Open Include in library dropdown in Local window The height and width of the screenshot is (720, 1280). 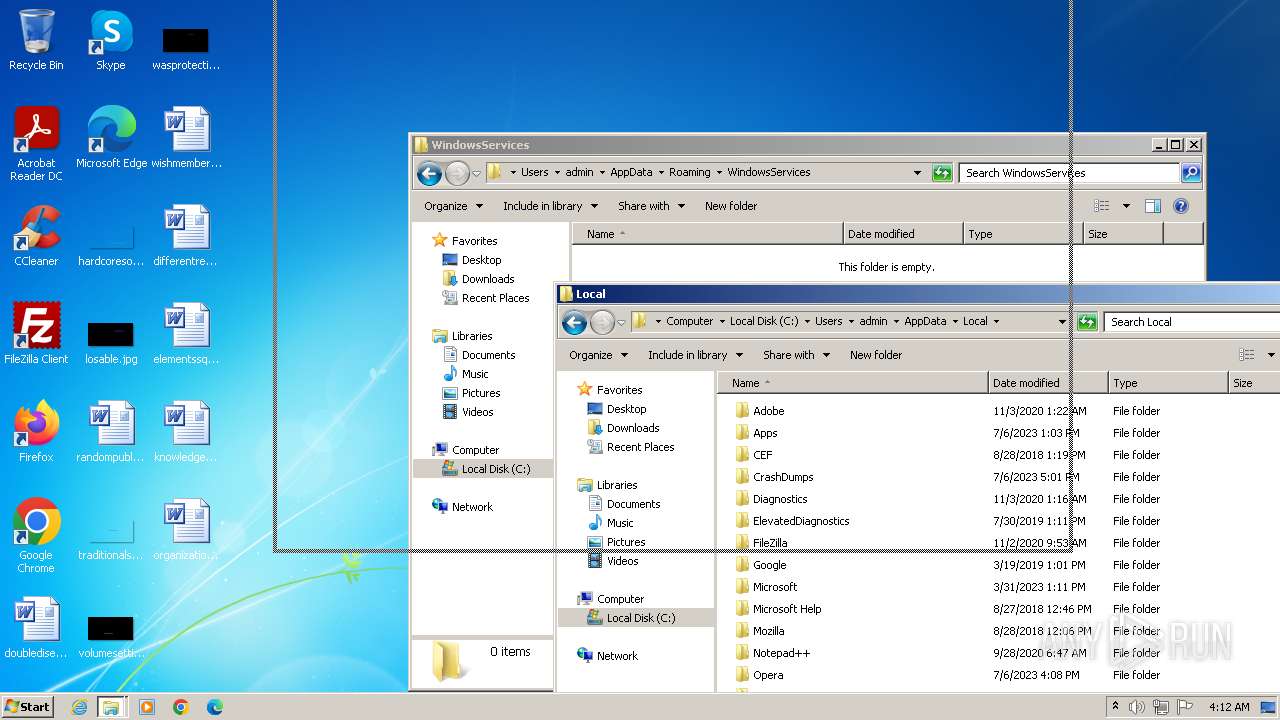click(x=695, y=355)
